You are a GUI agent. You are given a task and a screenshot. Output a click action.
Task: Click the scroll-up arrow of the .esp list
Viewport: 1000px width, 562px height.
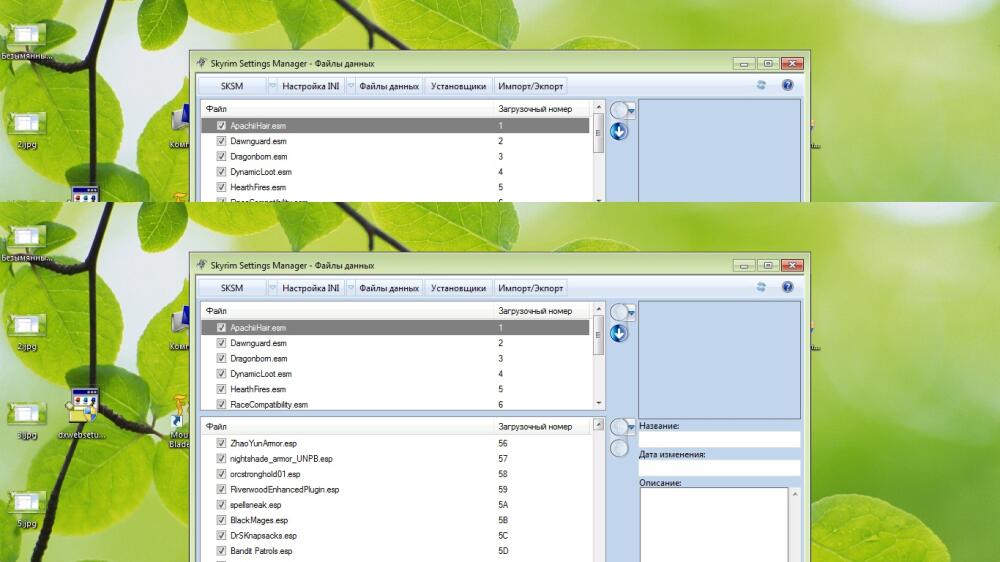click(x=598, y=425)
